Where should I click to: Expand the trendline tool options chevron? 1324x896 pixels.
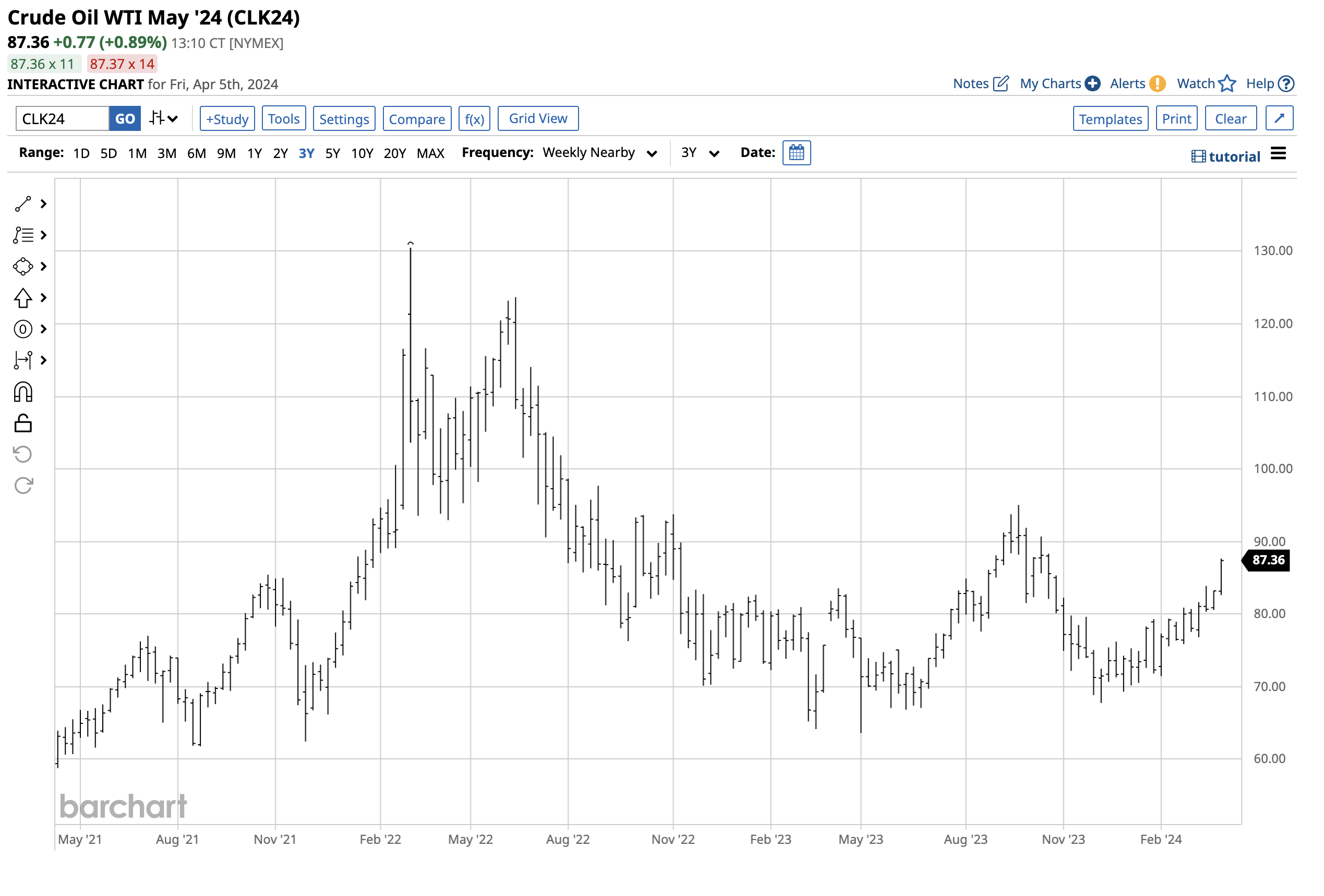pos(43,203)
